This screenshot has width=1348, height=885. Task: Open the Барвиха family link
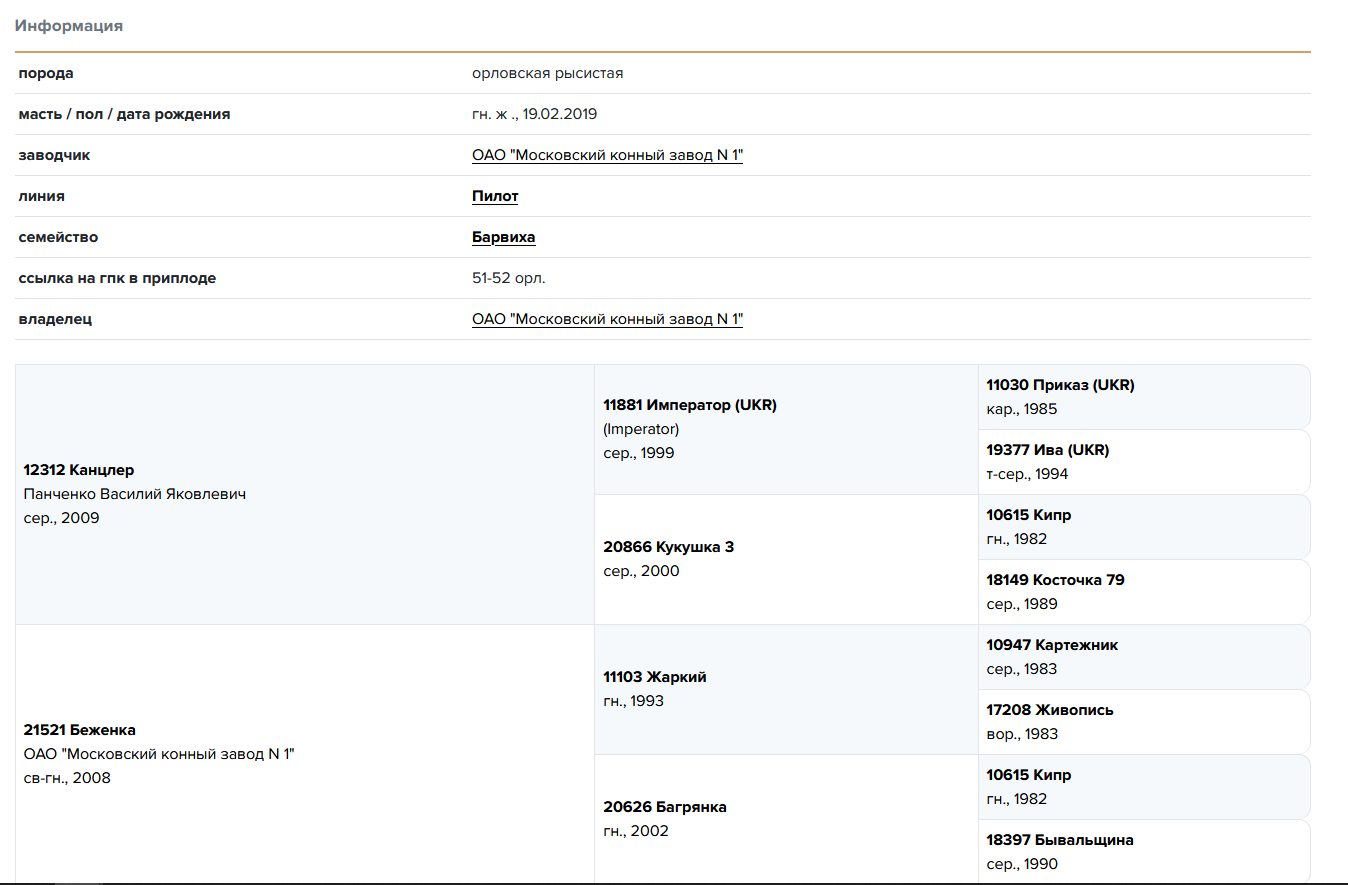click(x=503, y=237)
